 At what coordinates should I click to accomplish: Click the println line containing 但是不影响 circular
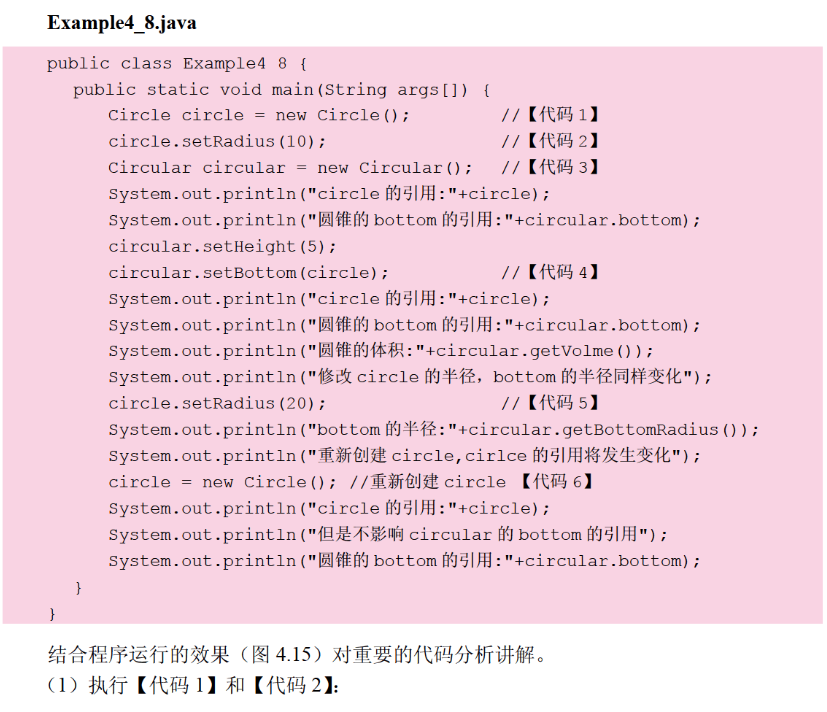pyautogui.click(x=388, y=534)
